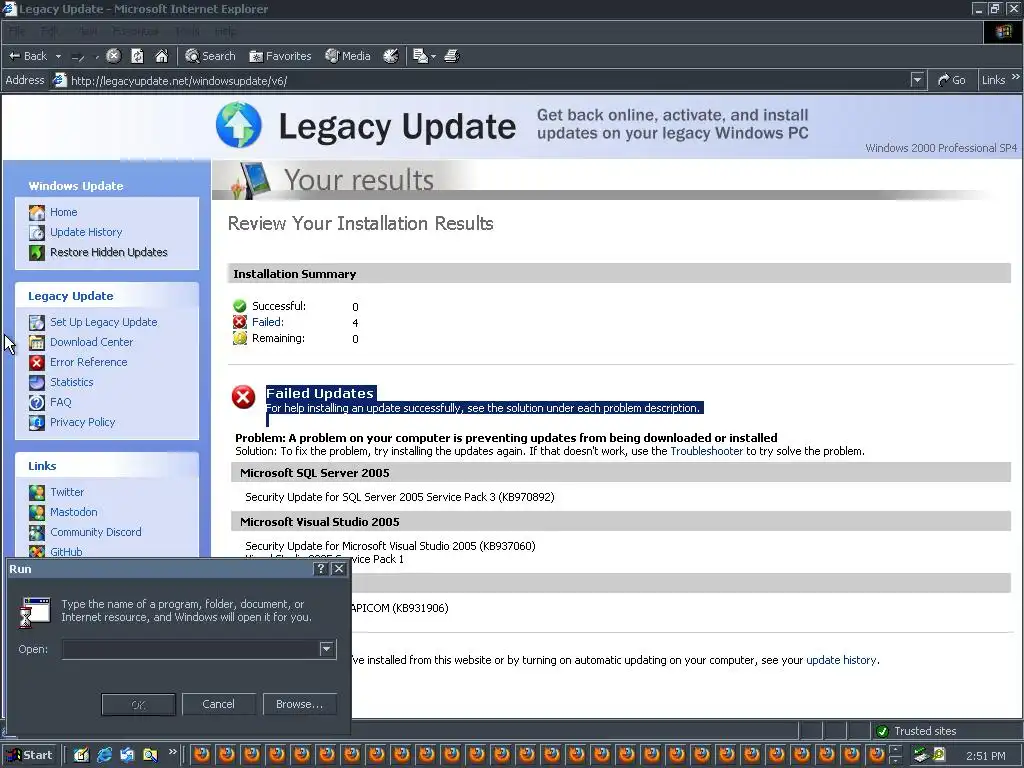1024x768 pixels.
Task: Expand the Links toolbar chevron
Action: tap(1016, 77)
